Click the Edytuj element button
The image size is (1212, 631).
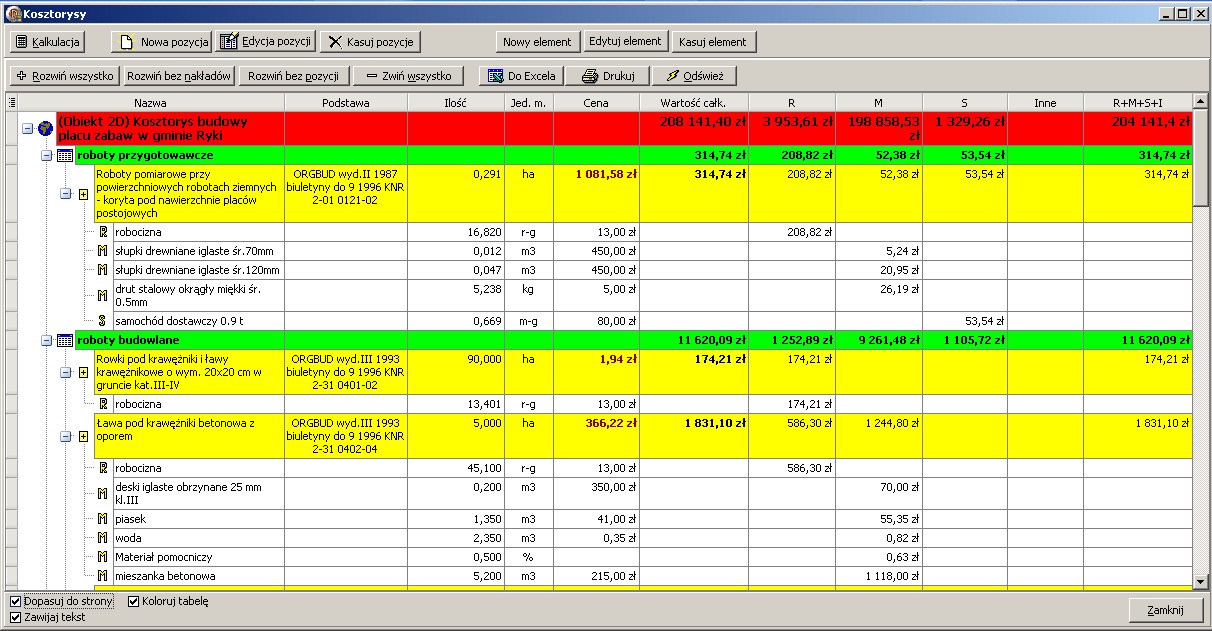tap(625, 42)
